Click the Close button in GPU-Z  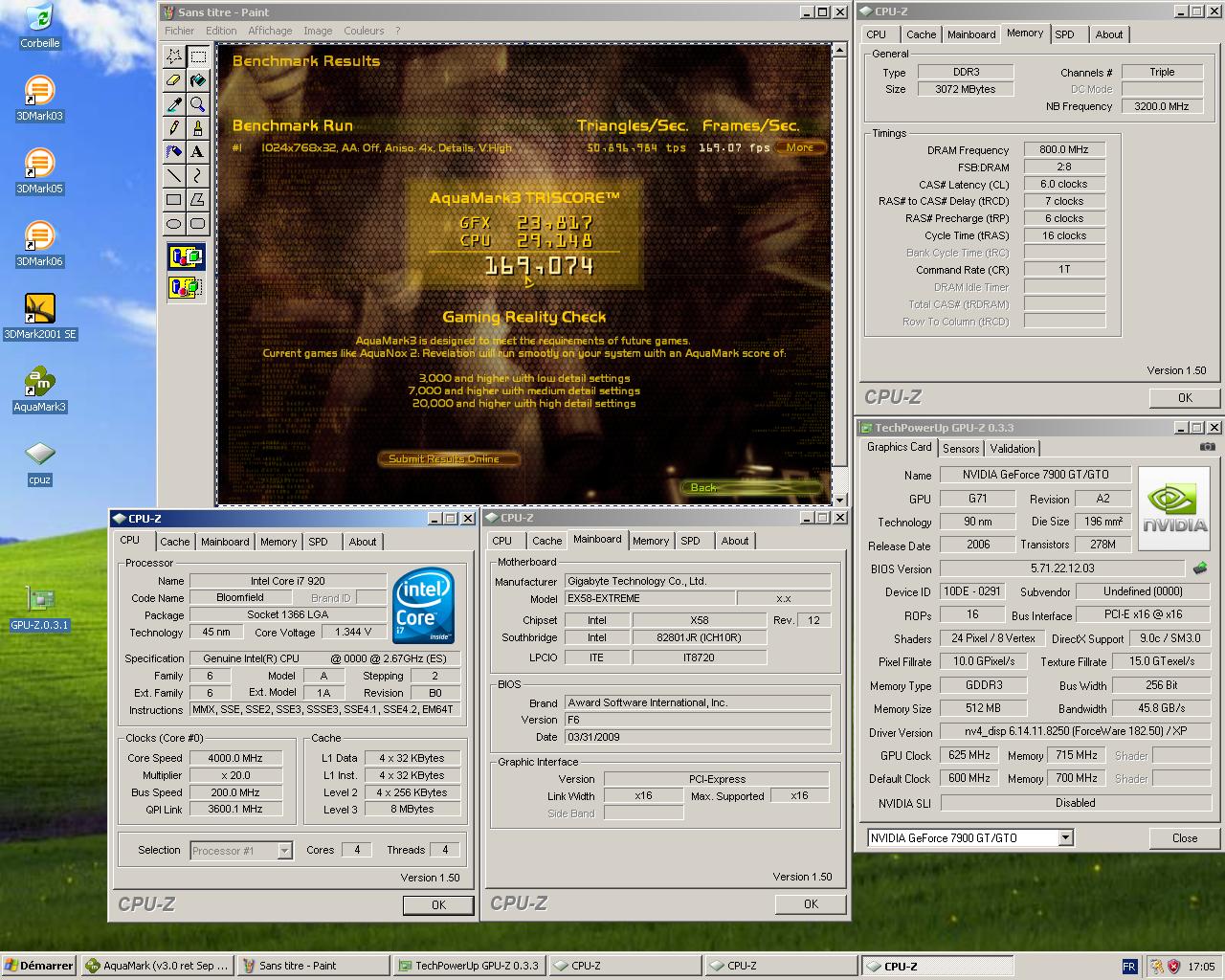[x=1185, y=838]
